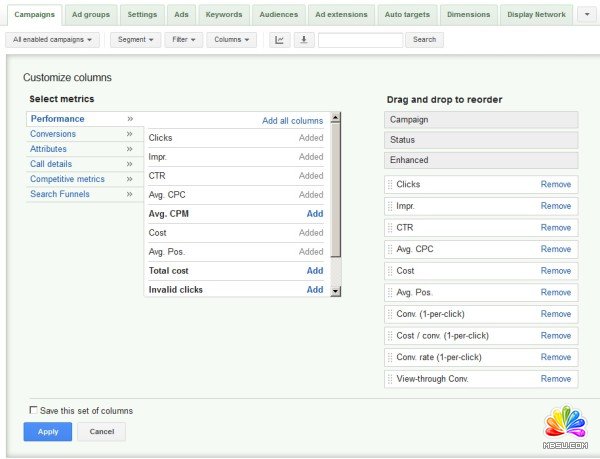Click the overflow arrow after Display Network tab
This screenshot has width=600, height=459.
(x=585, y=16)
